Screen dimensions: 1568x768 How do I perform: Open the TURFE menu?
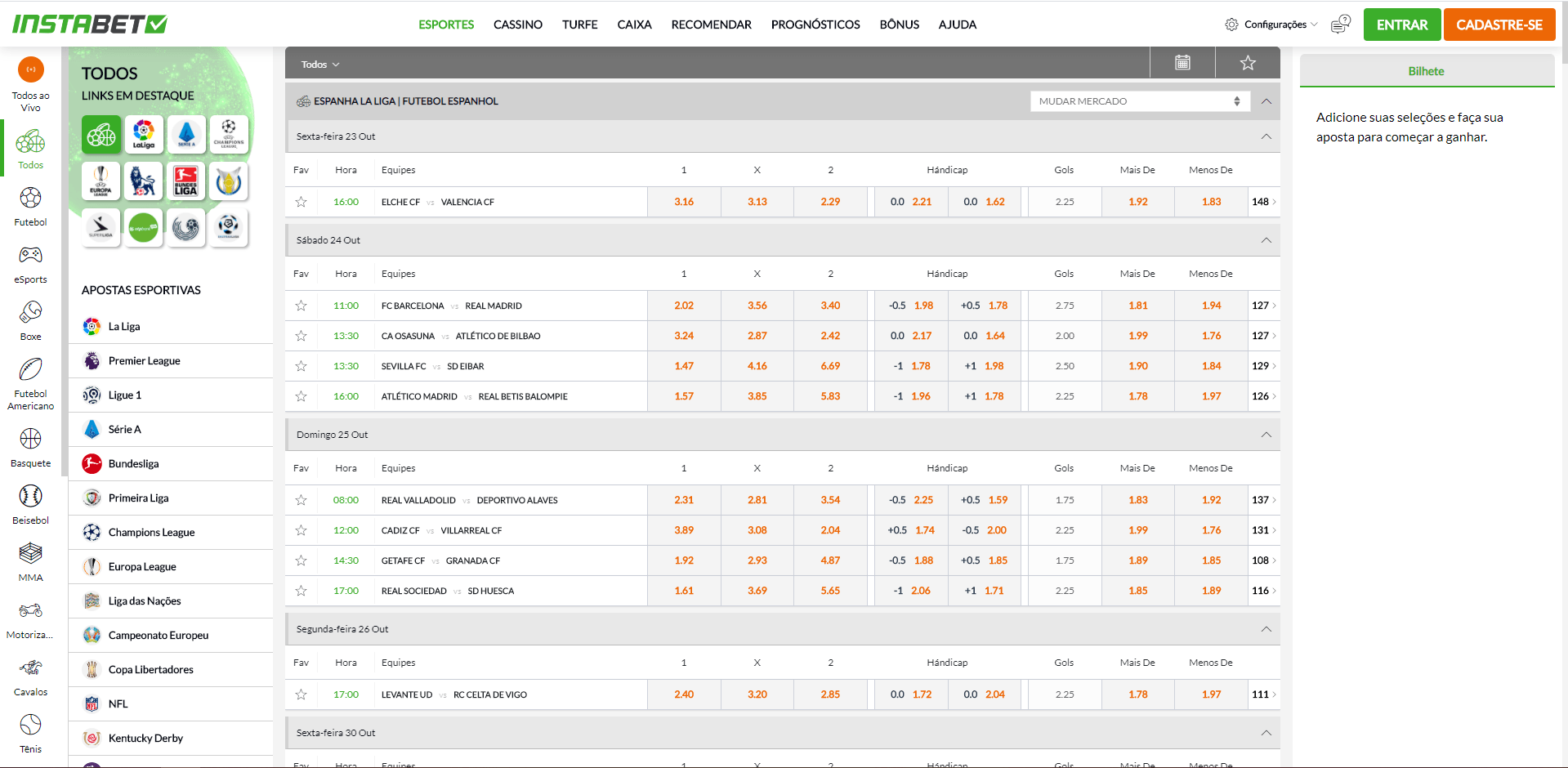580,25
